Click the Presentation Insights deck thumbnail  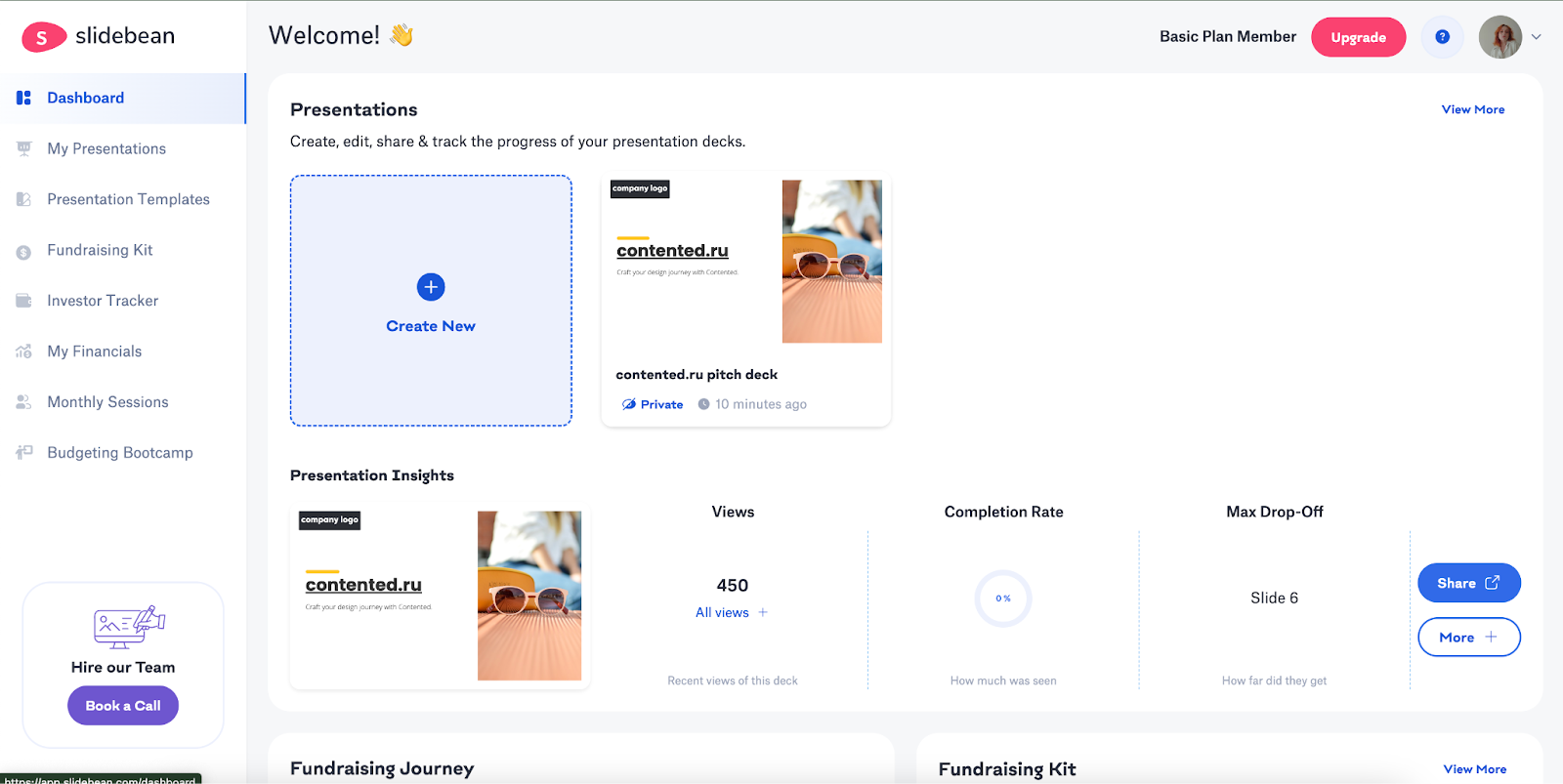coord(440,596)
